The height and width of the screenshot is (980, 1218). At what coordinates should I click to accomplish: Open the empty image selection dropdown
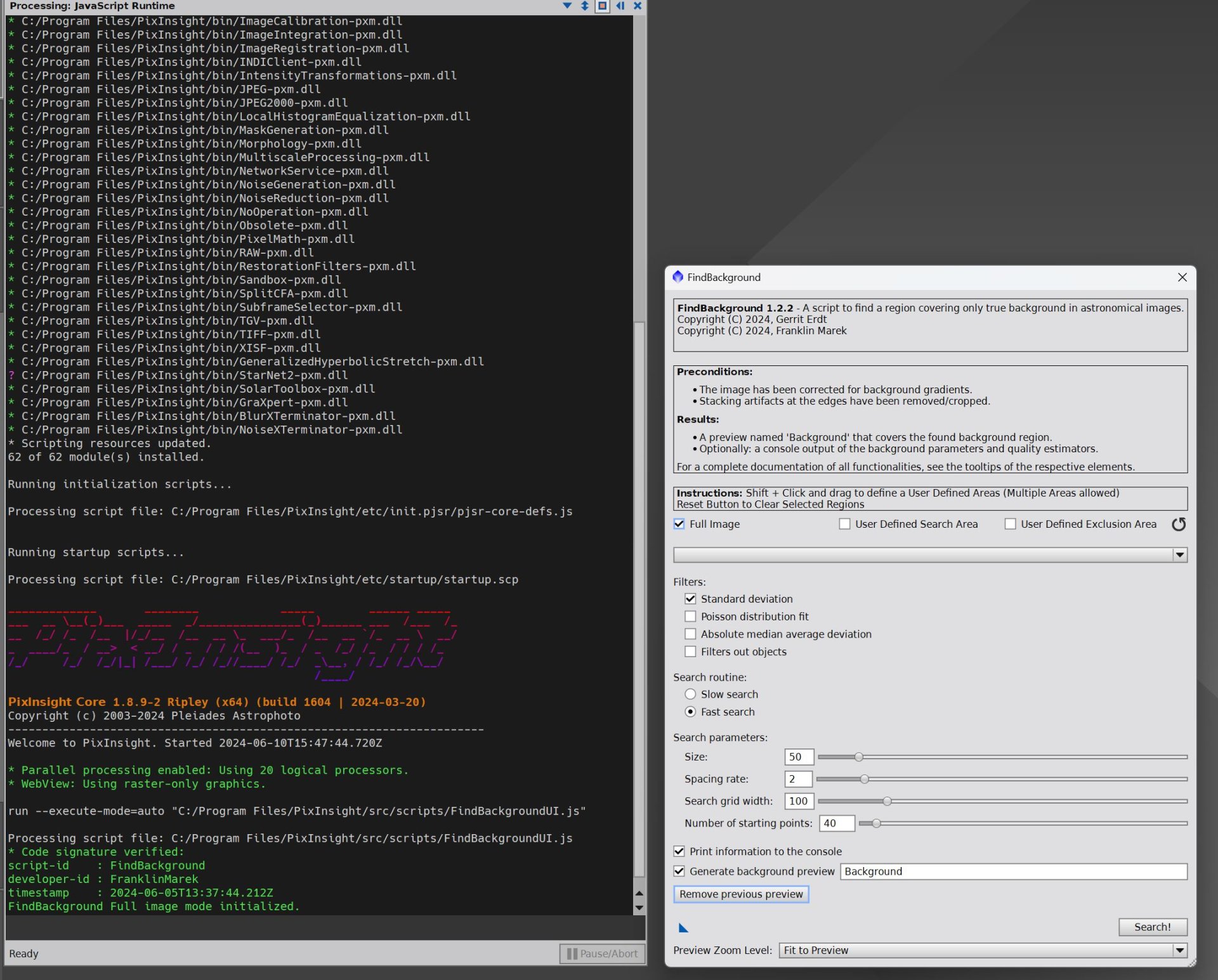coord(930,555)
